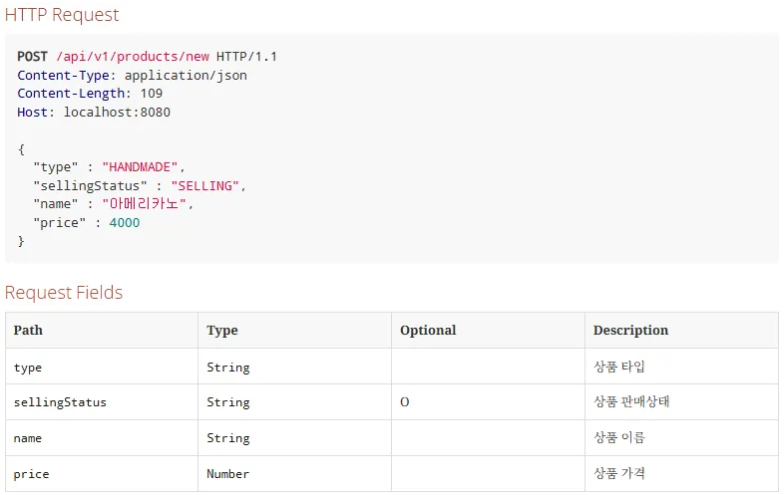The width and height of the screenshot is (784, 495).
Task: Select the sellingStatus path cell
Action: pyautogui.click(x=60, y=402)
